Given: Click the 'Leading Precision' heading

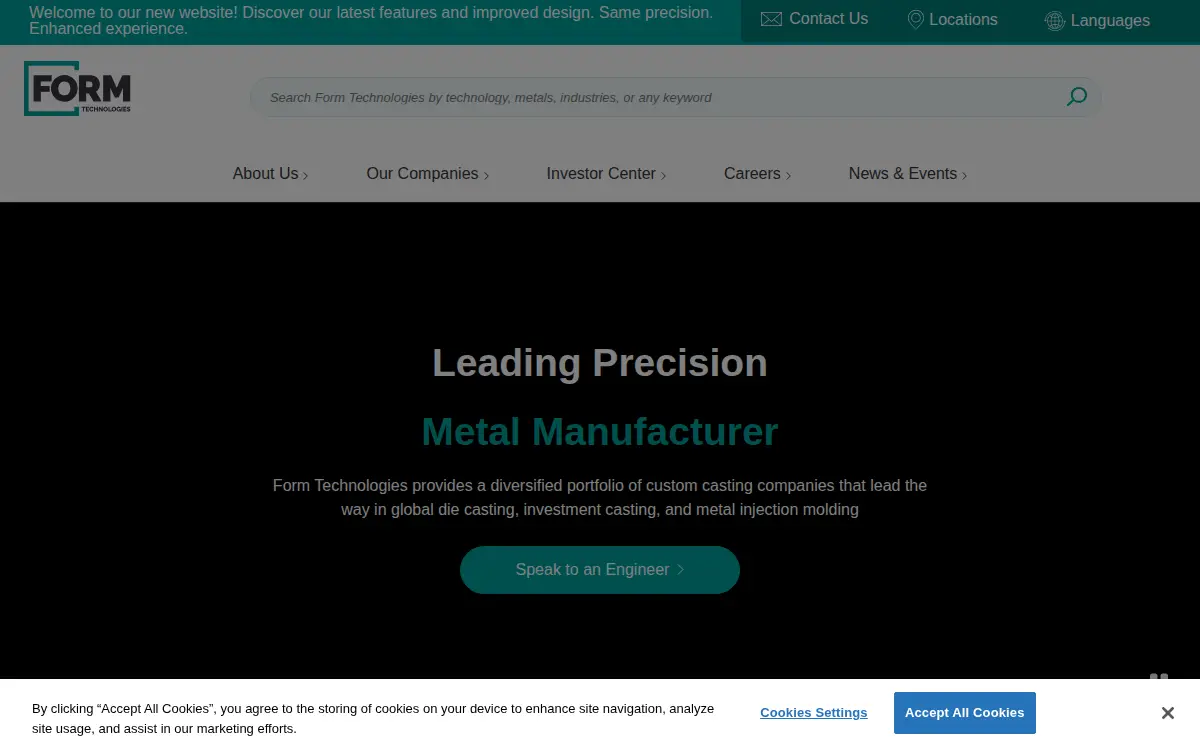Looking at the screenshot, I should [600, 362].
